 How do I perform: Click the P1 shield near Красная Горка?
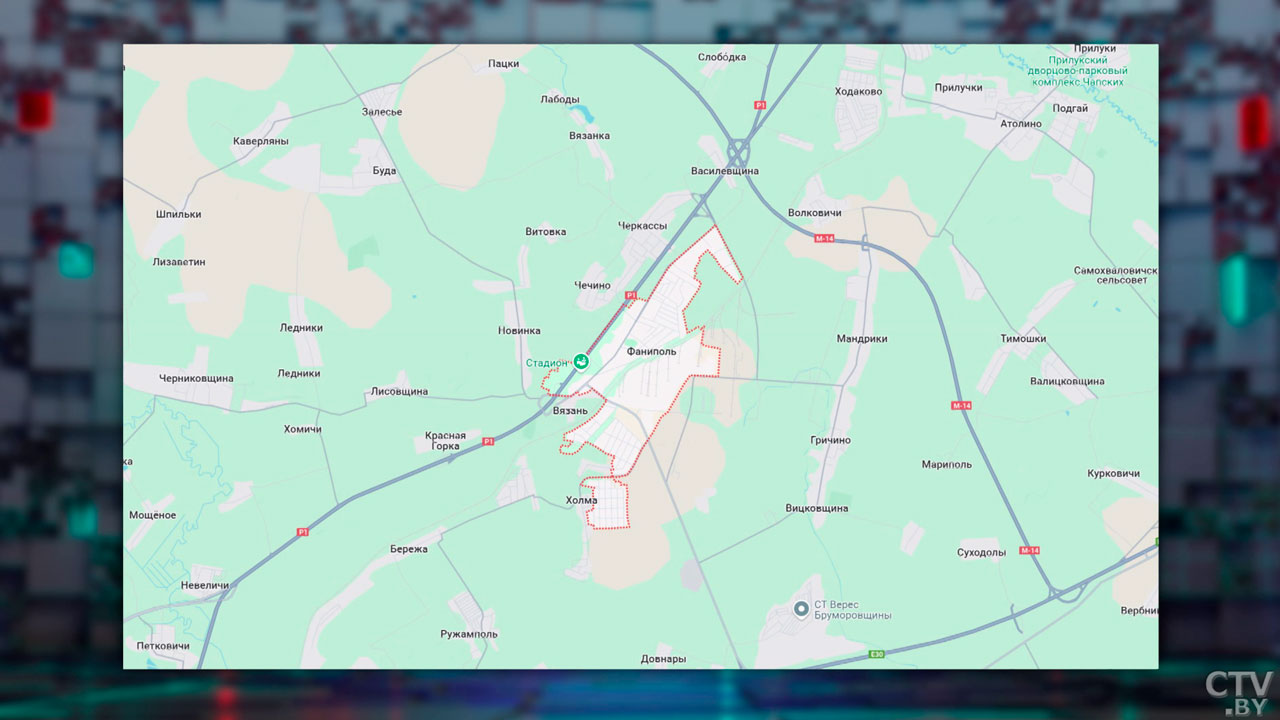(x=488, y=441)
